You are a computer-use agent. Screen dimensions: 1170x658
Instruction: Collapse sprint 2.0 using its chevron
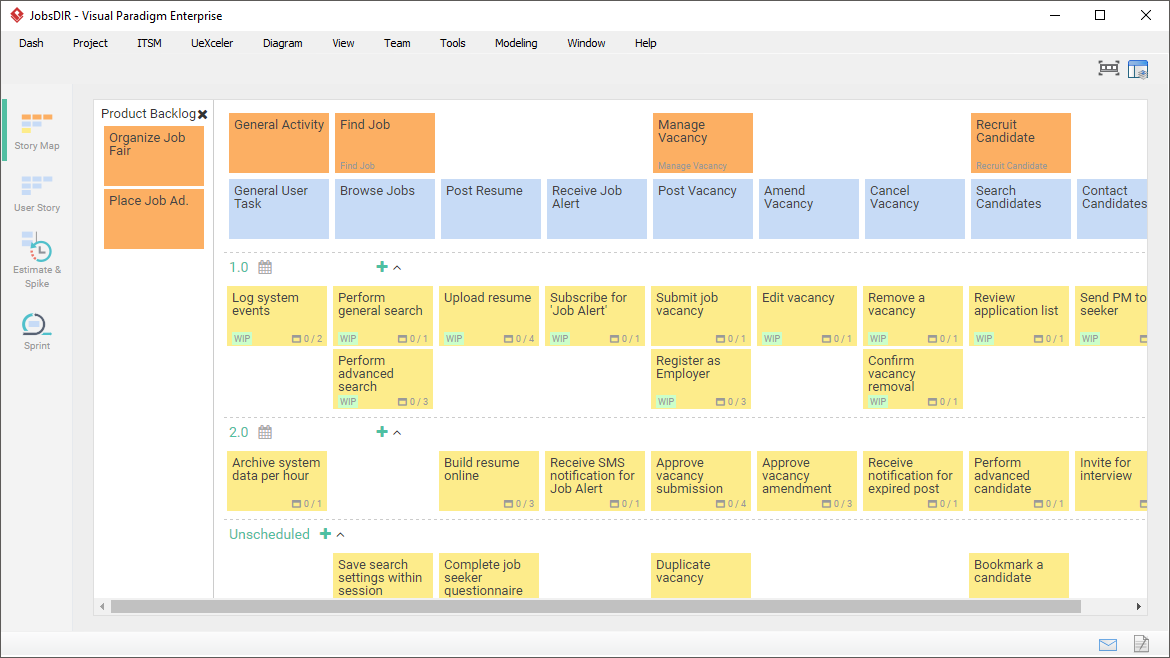(x=397, y=432)
